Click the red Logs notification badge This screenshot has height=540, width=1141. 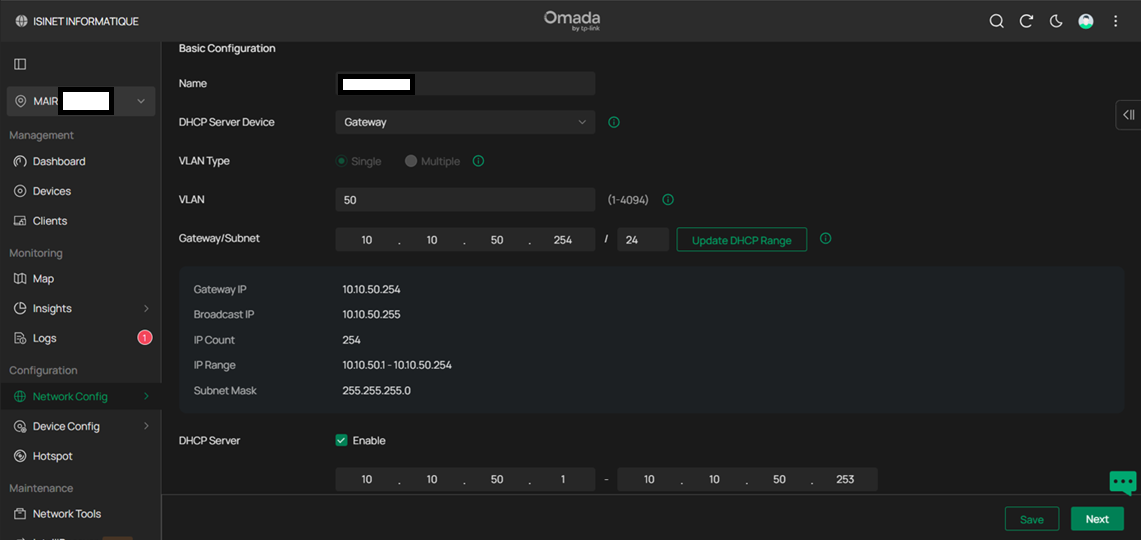[x=145, y=338]
